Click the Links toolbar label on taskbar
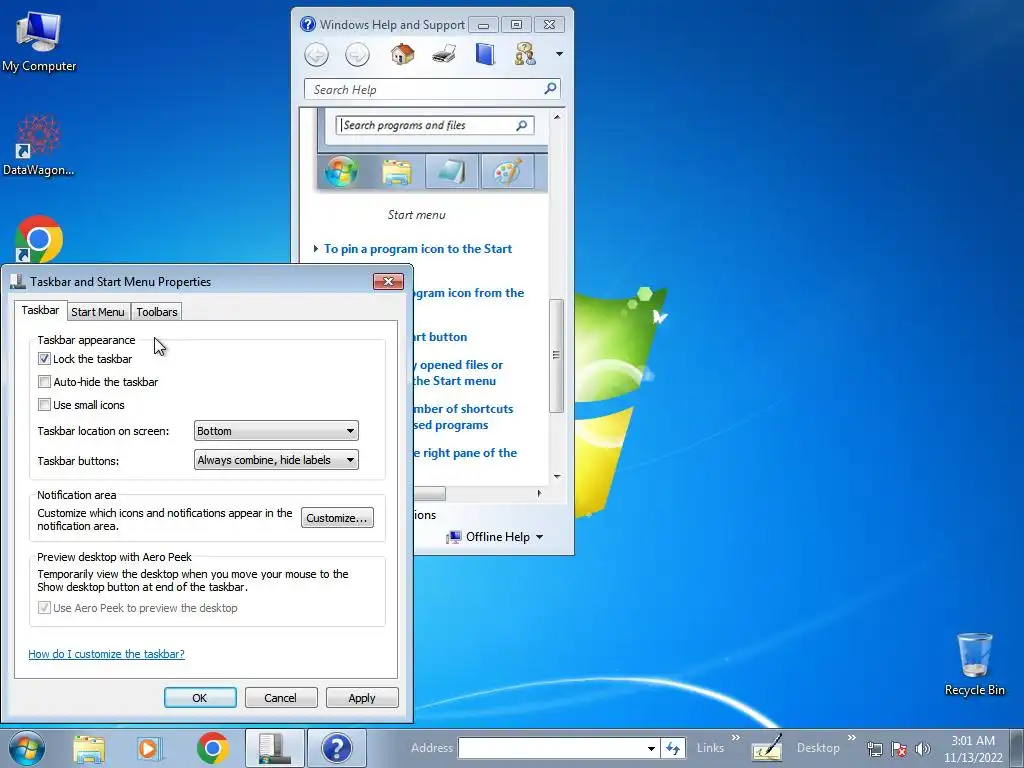The image size is (1024, 768). coord(710,748)
